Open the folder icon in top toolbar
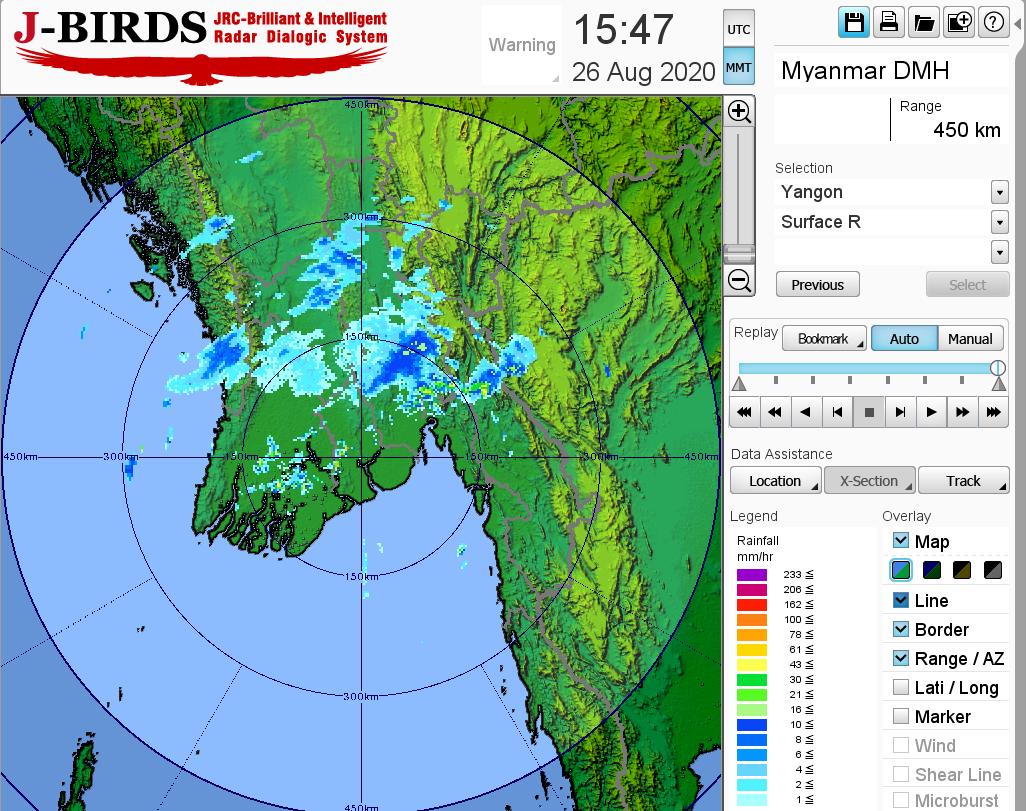 point(923,23)
